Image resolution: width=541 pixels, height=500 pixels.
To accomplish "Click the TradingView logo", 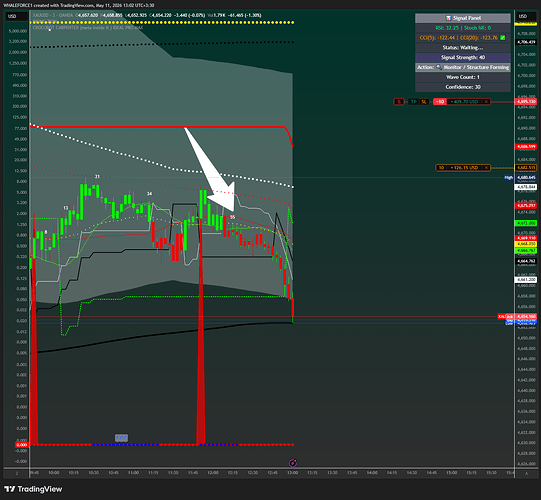I will [33, 489].
